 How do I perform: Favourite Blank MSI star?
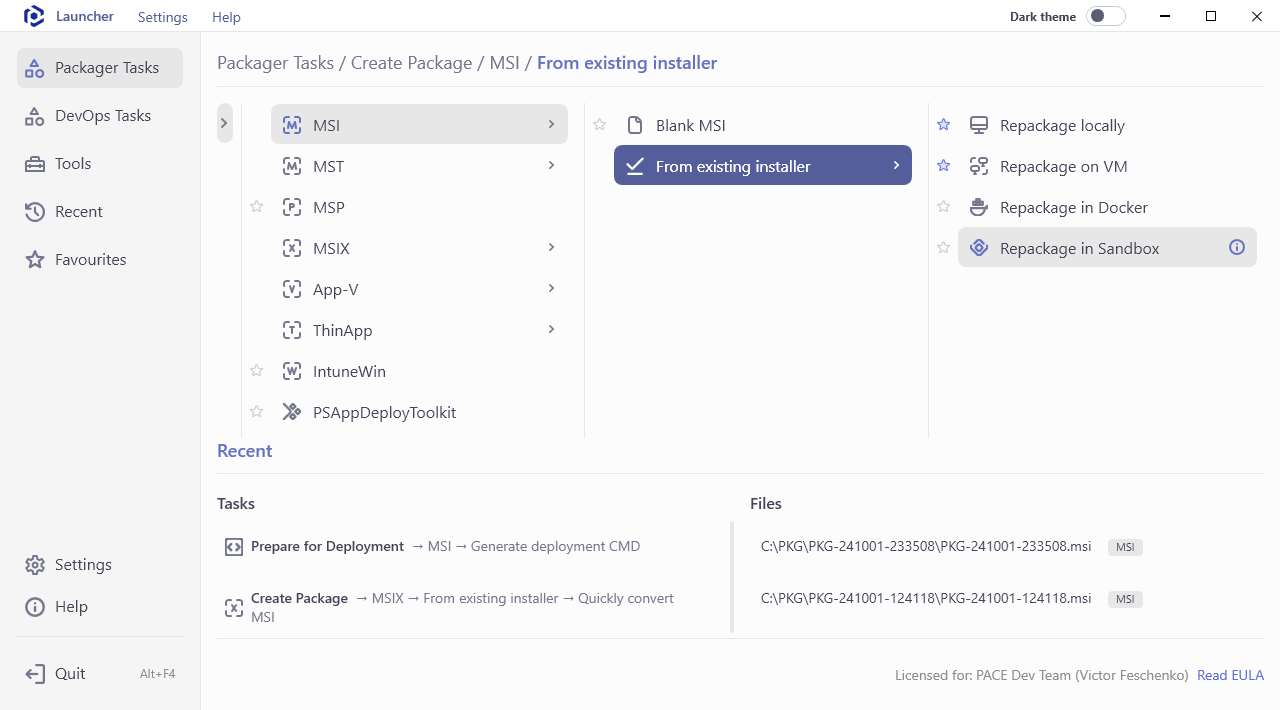pos(600,125)
